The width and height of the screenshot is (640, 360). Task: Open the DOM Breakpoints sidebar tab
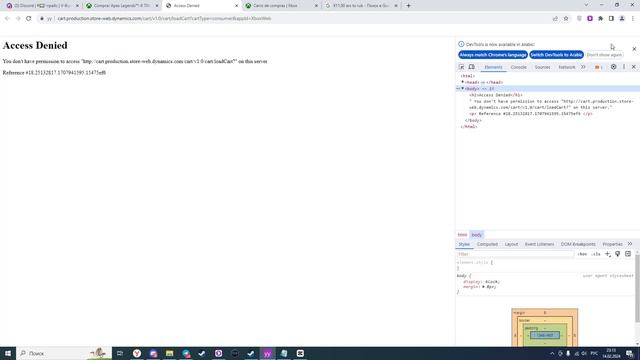pos(578,244)
